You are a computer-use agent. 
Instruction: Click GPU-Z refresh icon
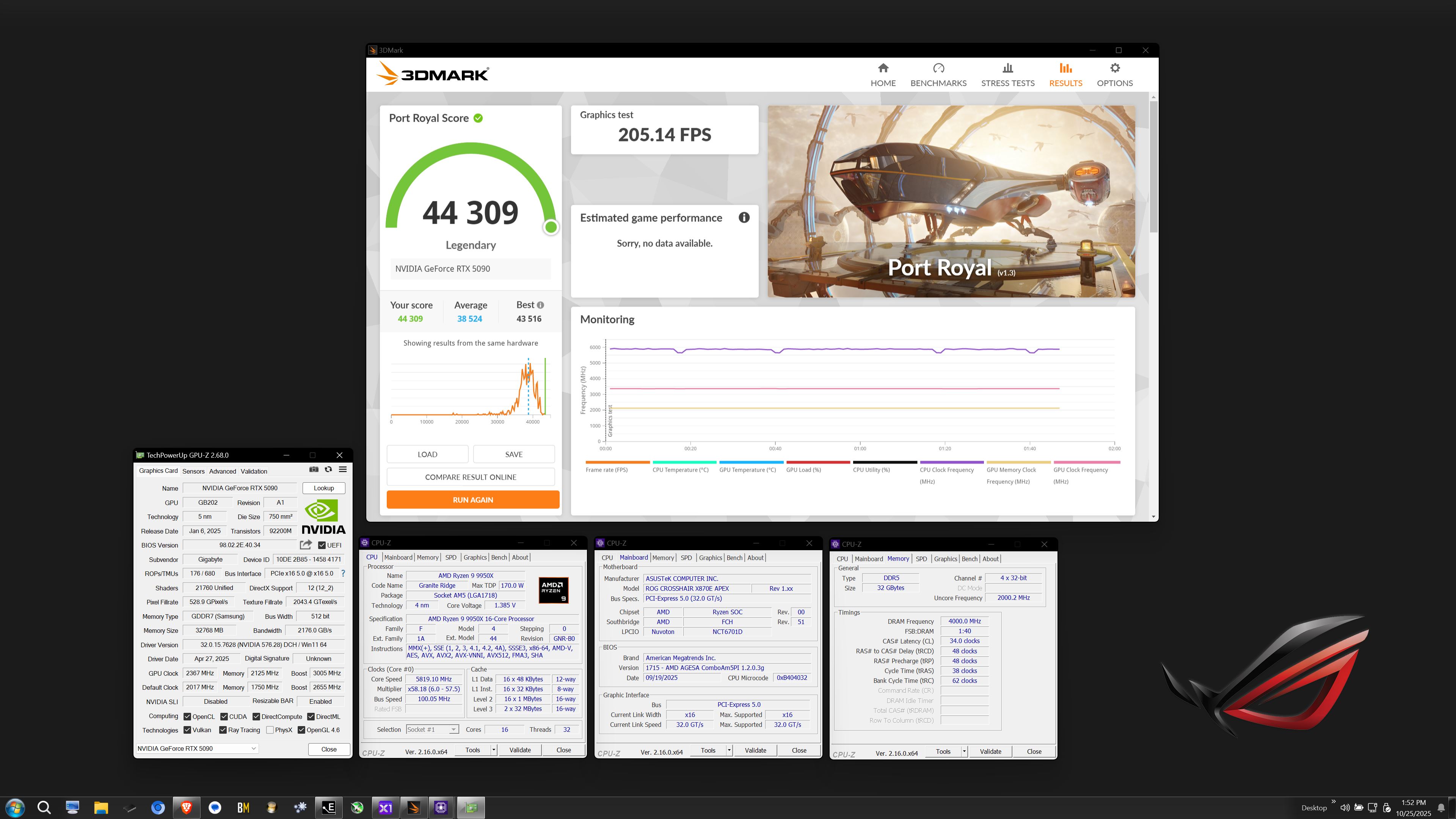click(328, 470)
